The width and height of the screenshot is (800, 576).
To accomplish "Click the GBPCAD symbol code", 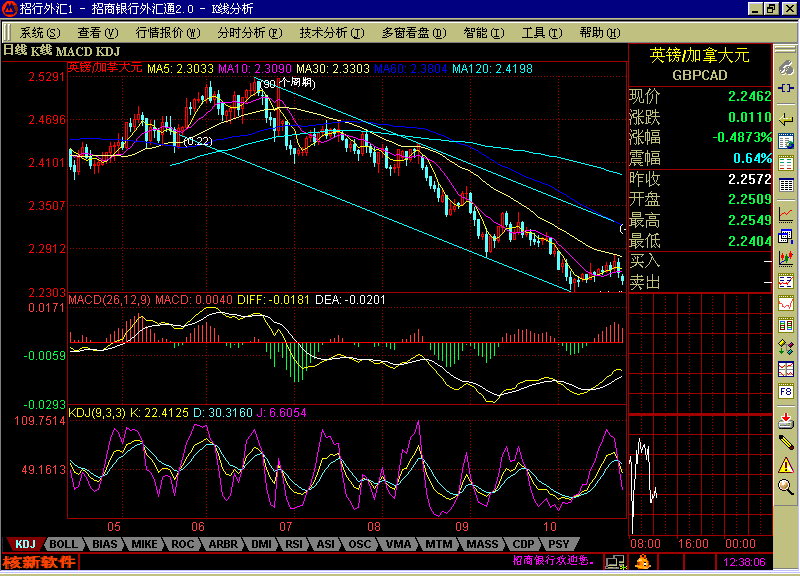I will [699, 76].
